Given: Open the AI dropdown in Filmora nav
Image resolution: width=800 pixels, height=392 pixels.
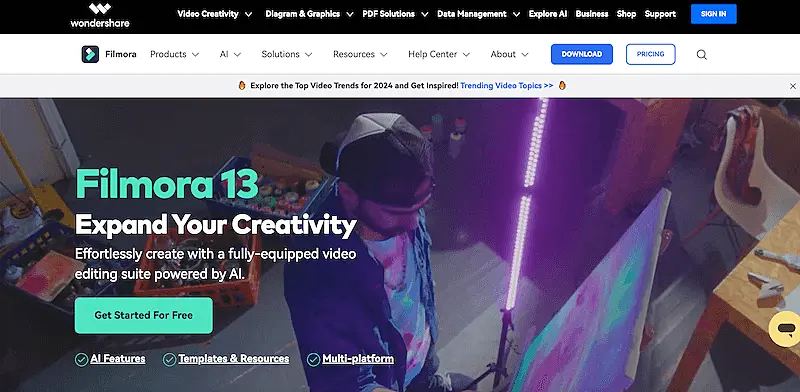Looking at the screenshot, I should click(x=230, y=54).
